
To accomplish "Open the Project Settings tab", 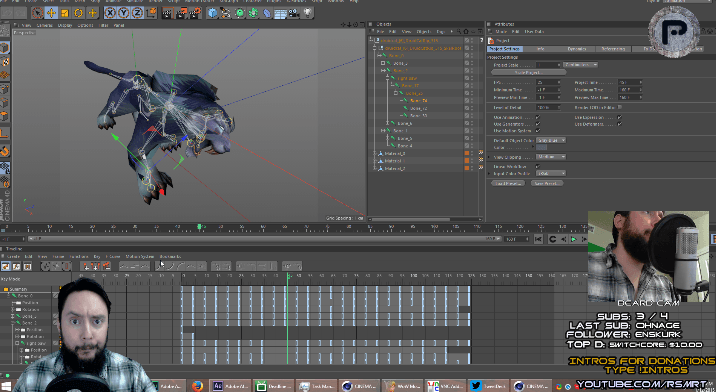I will 505,48.
